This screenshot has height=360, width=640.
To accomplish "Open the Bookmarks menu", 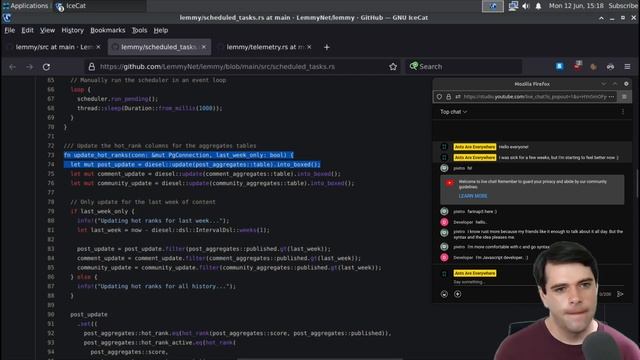I will point(108,30).
